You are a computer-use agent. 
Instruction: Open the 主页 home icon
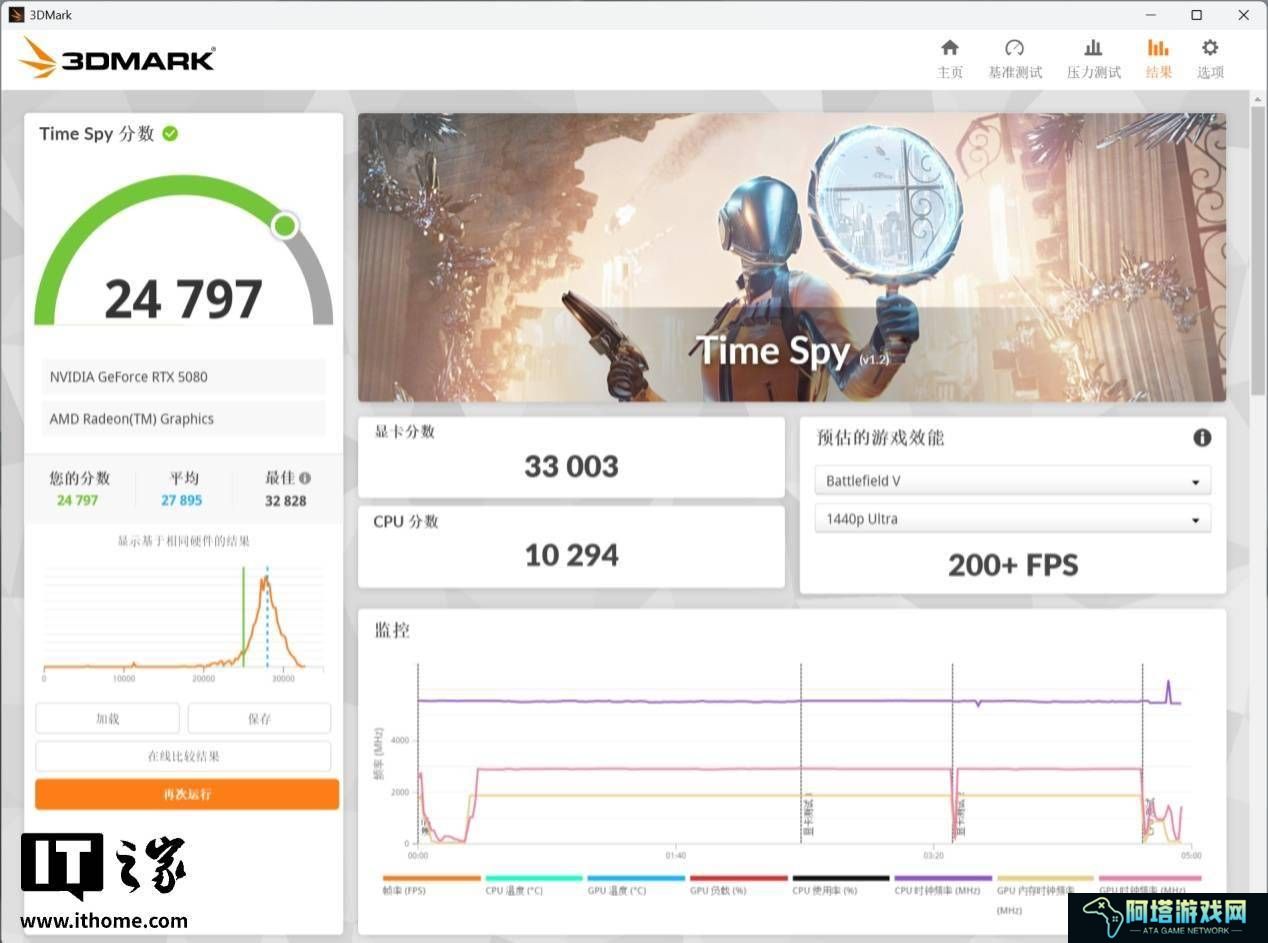pos(950,48)
